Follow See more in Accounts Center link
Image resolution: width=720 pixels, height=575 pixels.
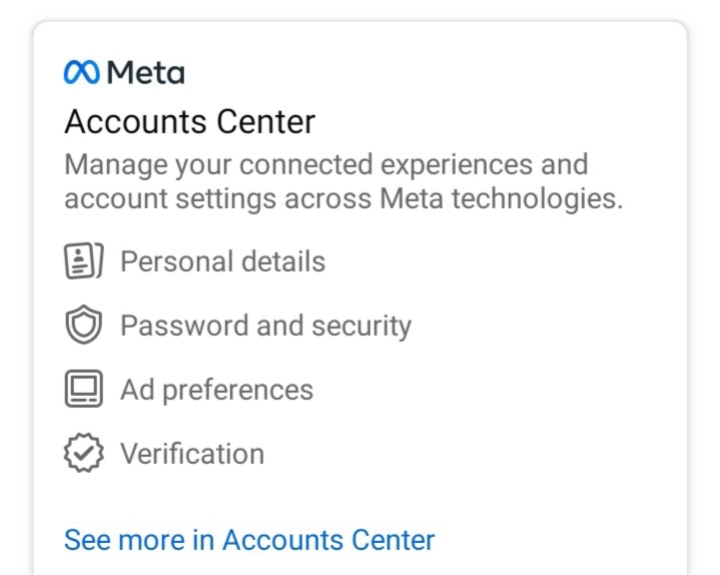[x=249, y=540]
